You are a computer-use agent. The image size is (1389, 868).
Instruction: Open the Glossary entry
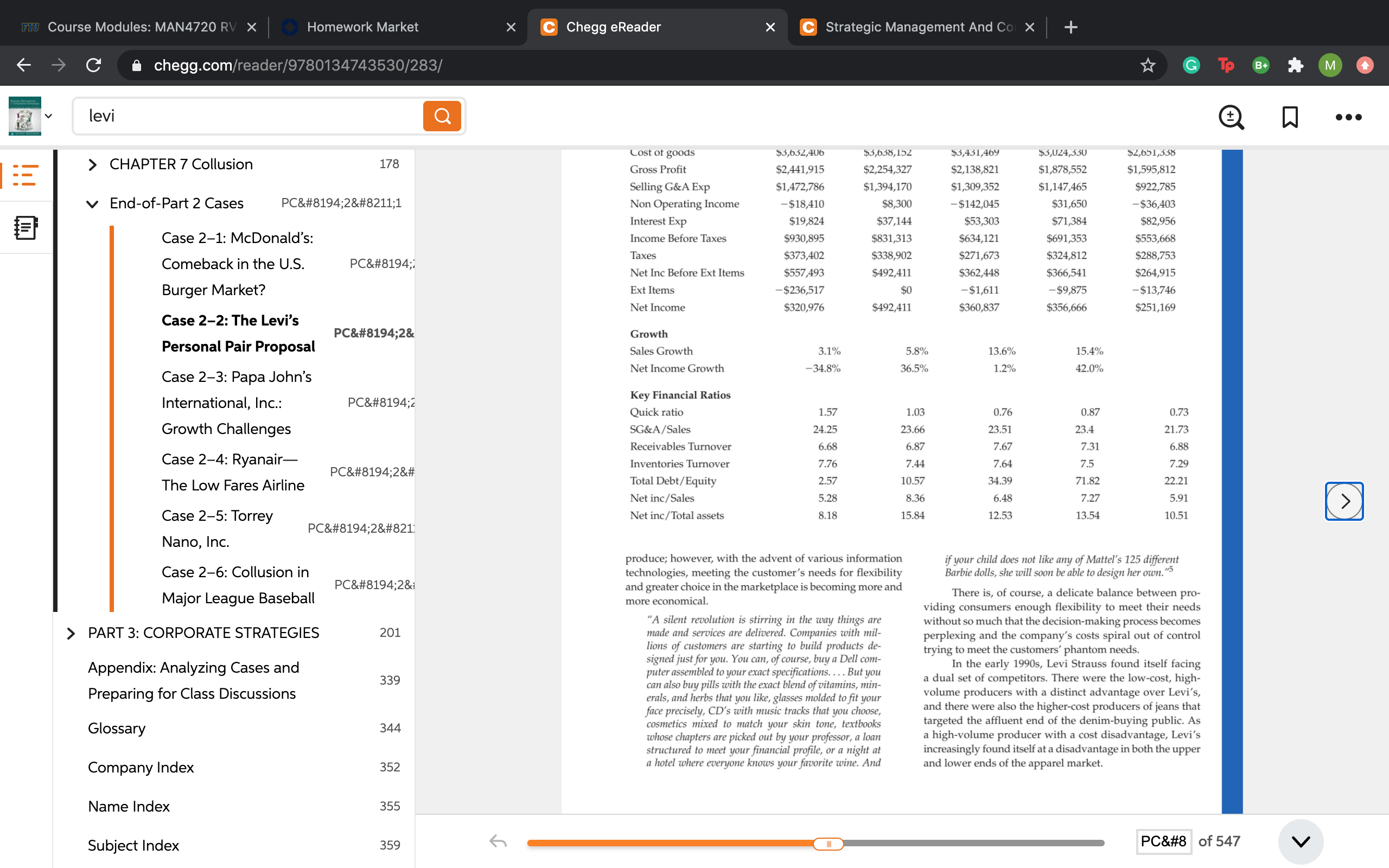[117, 728]
